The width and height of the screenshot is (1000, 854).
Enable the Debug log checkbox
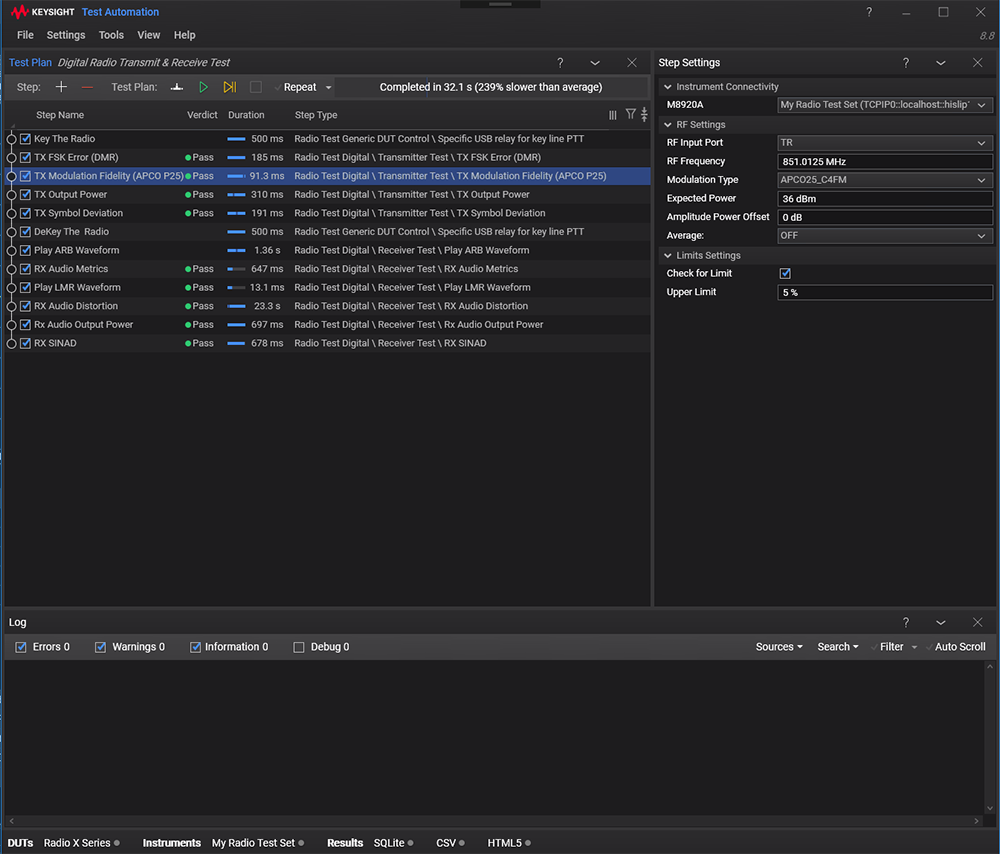coord(299,647)
